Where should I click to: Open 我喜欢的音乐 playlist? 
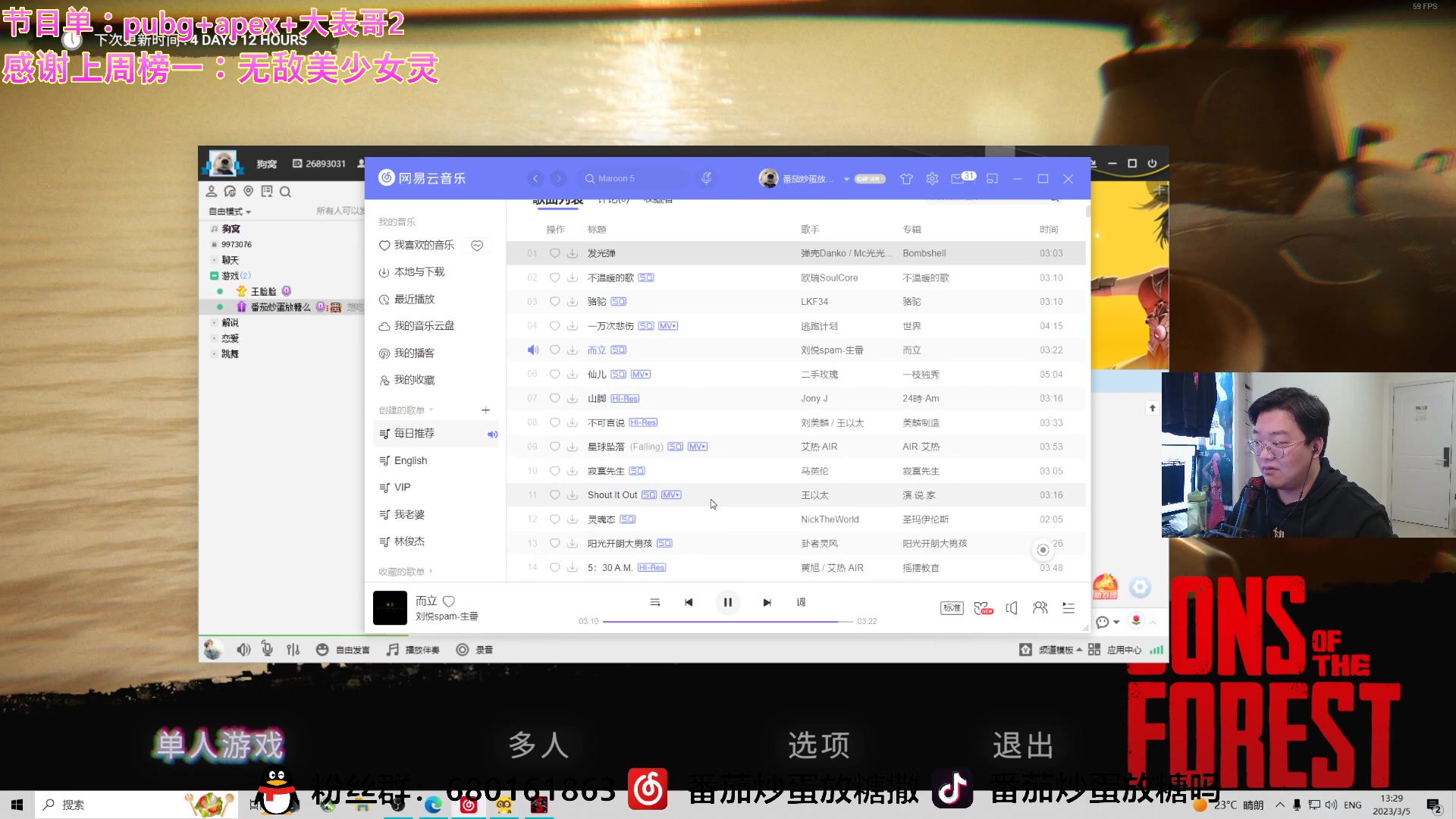point(416,245)
